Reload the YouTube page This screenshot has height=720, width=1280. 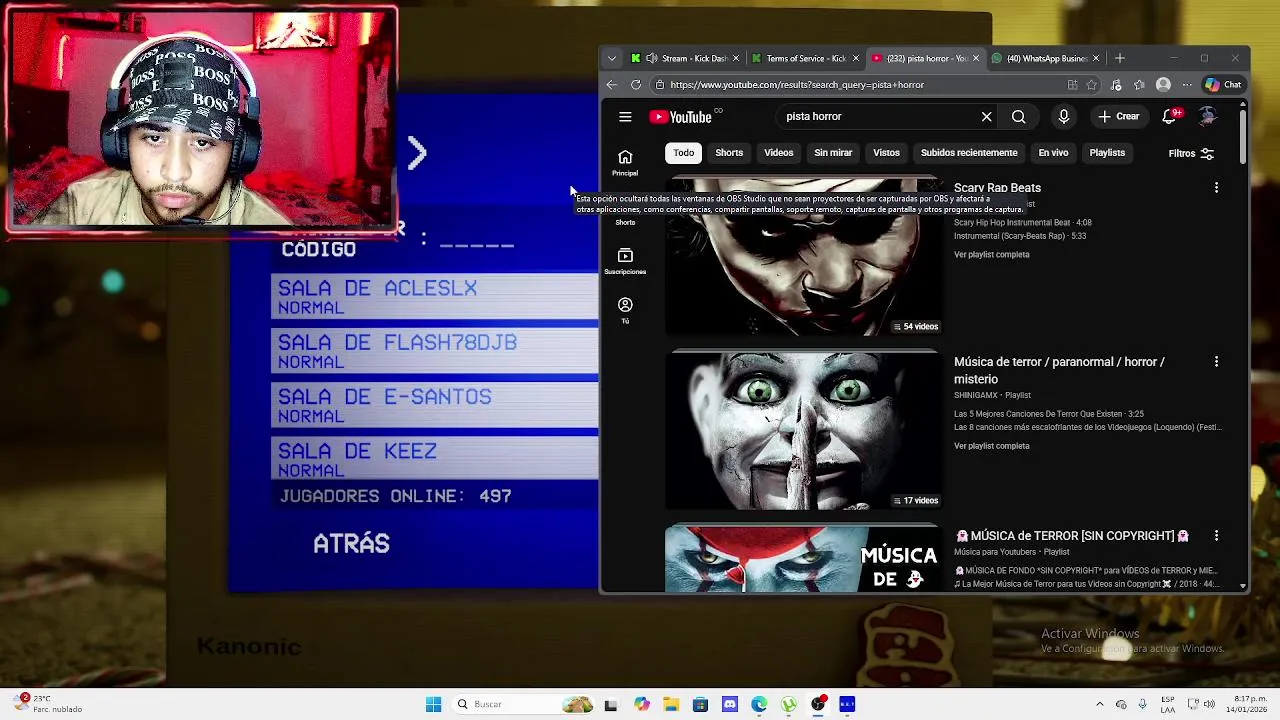click(x=636, y=85)
